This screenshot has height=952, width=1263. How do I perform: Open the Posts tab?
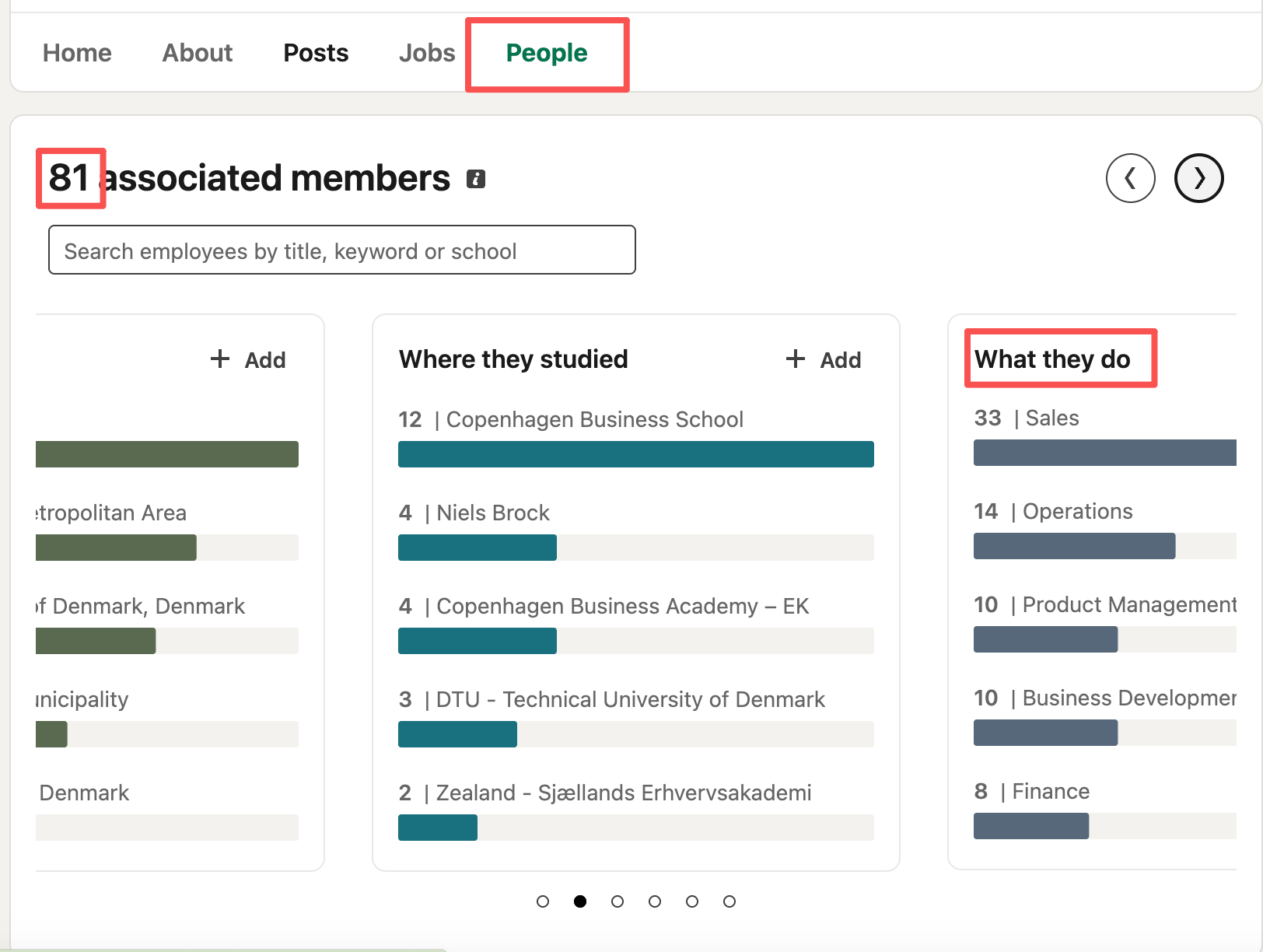pos(316,53)
